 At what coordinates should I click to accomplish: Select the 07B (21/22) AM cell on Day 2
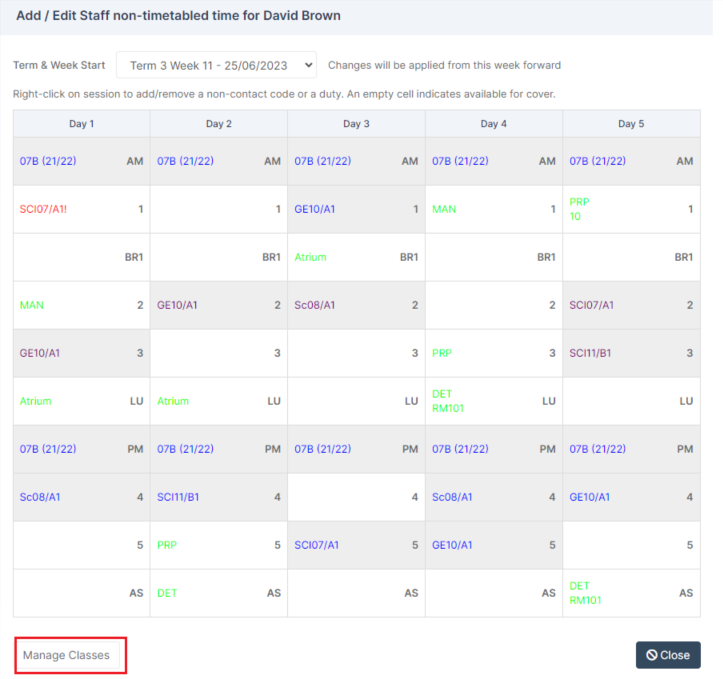click(219, 161)
